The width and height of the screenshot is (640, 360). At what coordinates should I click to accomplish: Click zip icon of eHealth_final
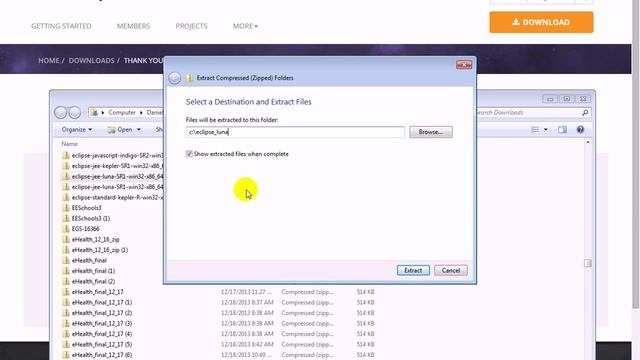[x=66, y=260]
